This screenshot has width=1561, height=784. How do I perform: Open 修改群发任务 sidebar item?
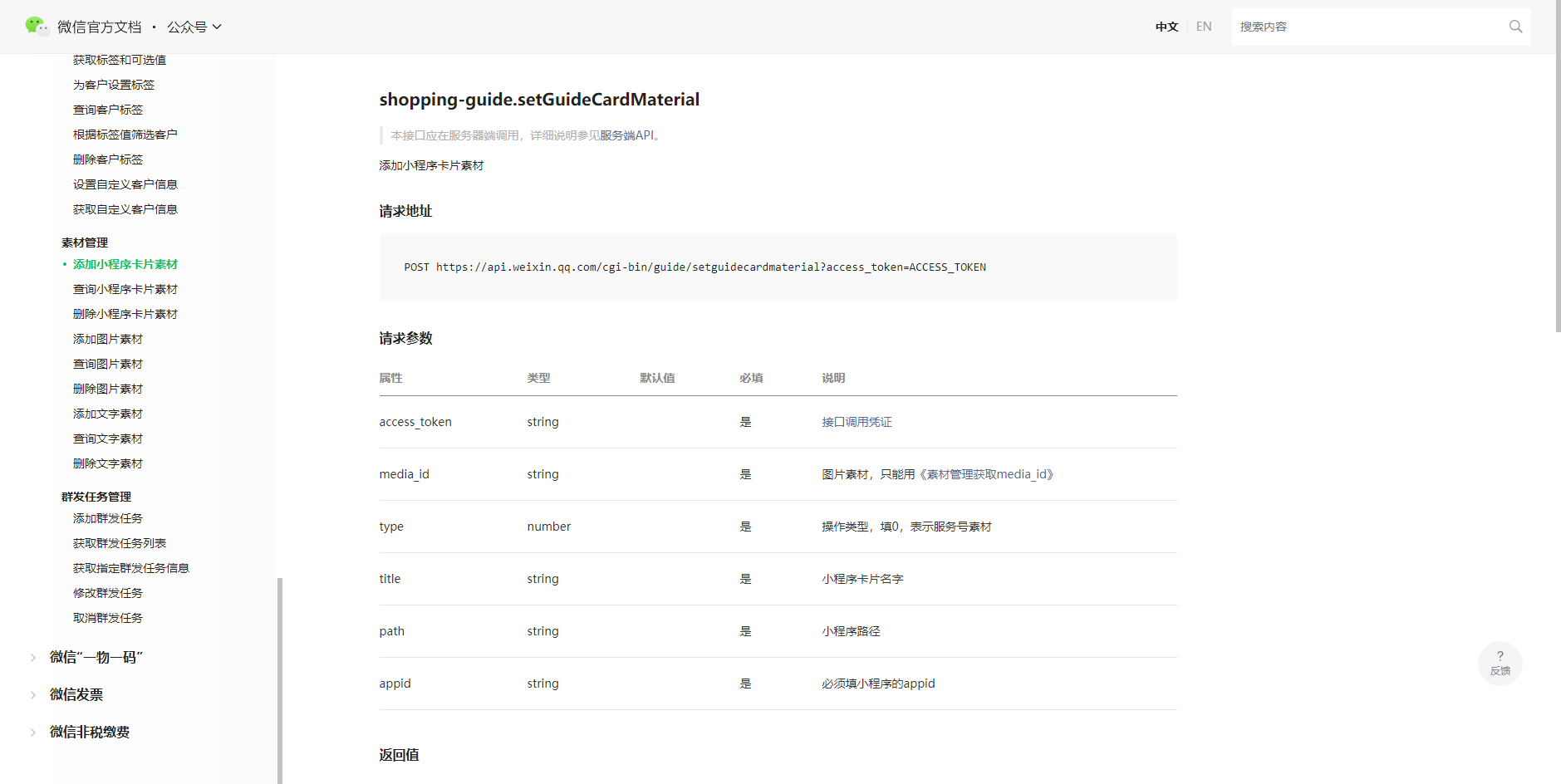point(108,593)
